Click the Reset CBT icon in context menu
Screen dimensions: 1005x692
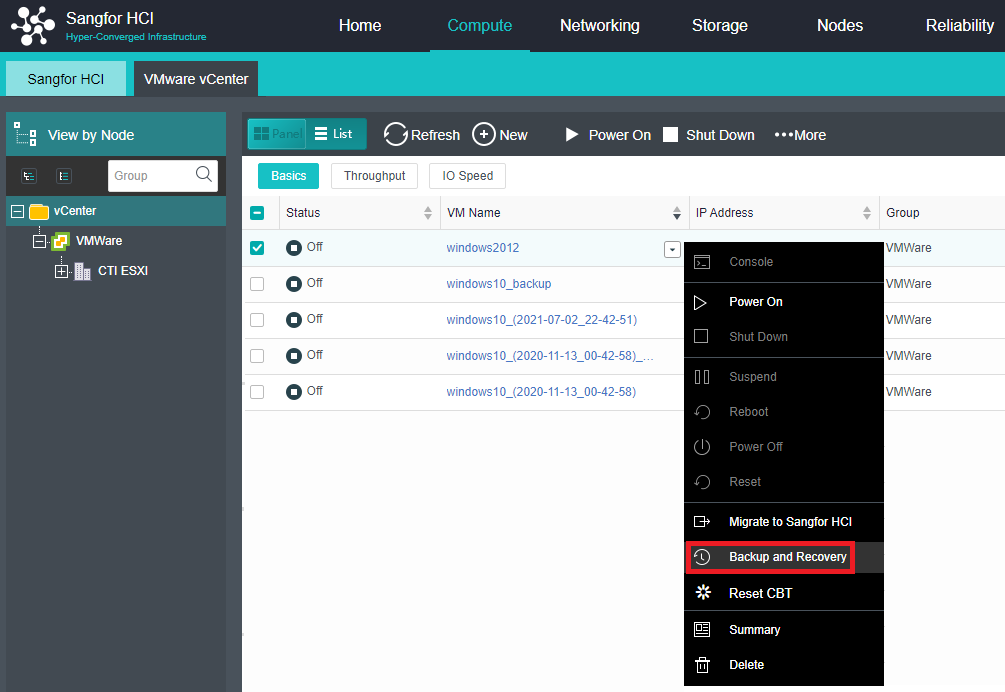click(702, 593)
